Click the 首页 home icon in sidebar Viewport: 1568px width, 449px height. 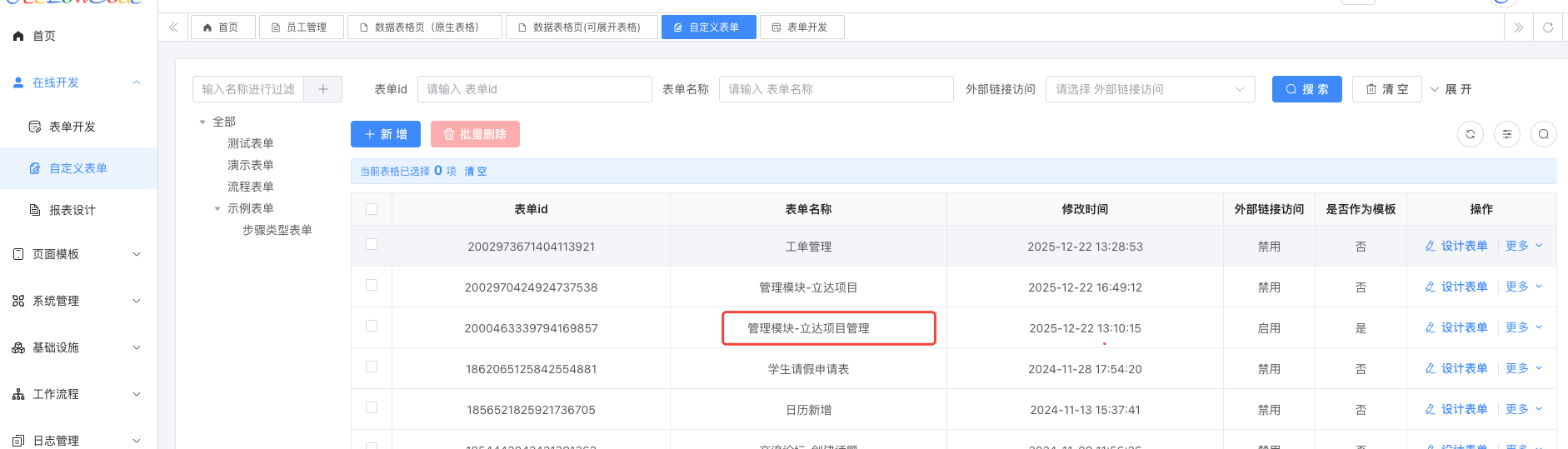(x=18, y=36)
